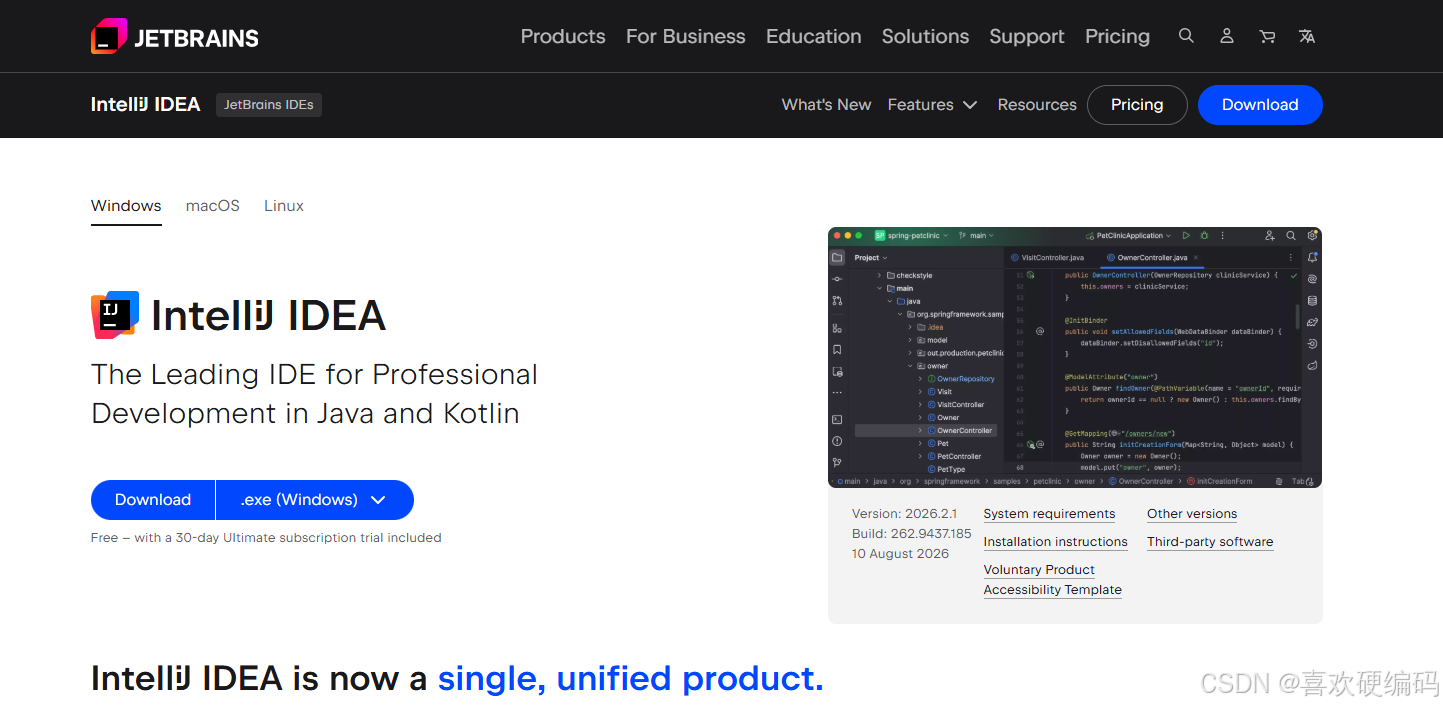The image size is (1443, 709).
Task: Click the Commit tool icon in the IDE preview sidebar
Action: click(837, 279)
